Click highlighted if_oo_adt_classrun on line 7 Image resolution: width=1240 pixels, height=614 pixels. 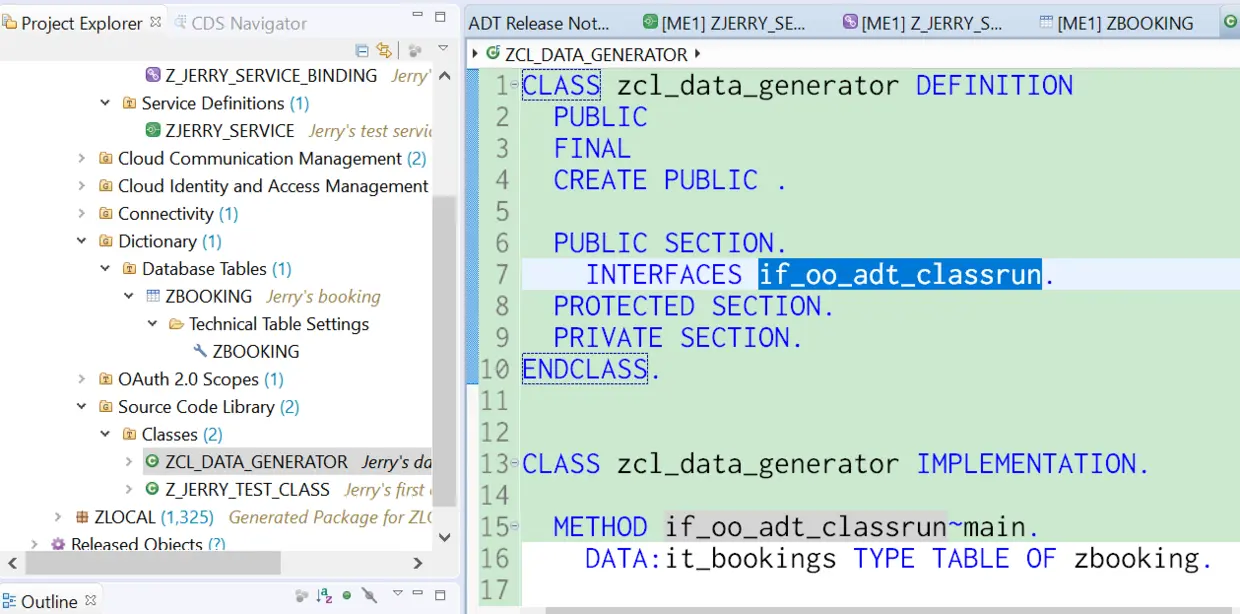point(900,274)
